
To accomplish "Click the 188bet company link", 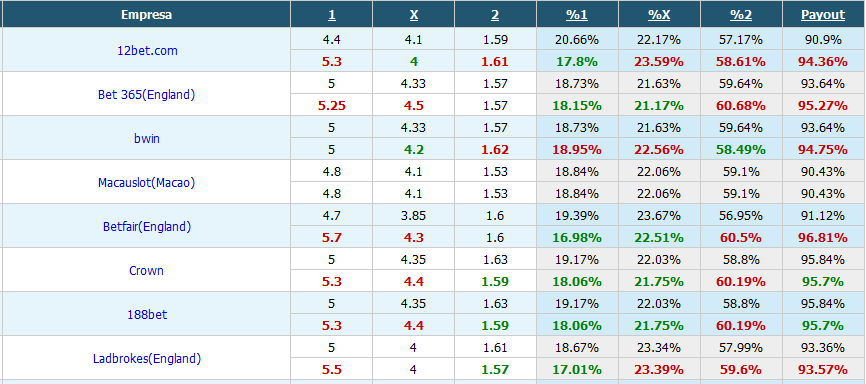I will [146, 315].
